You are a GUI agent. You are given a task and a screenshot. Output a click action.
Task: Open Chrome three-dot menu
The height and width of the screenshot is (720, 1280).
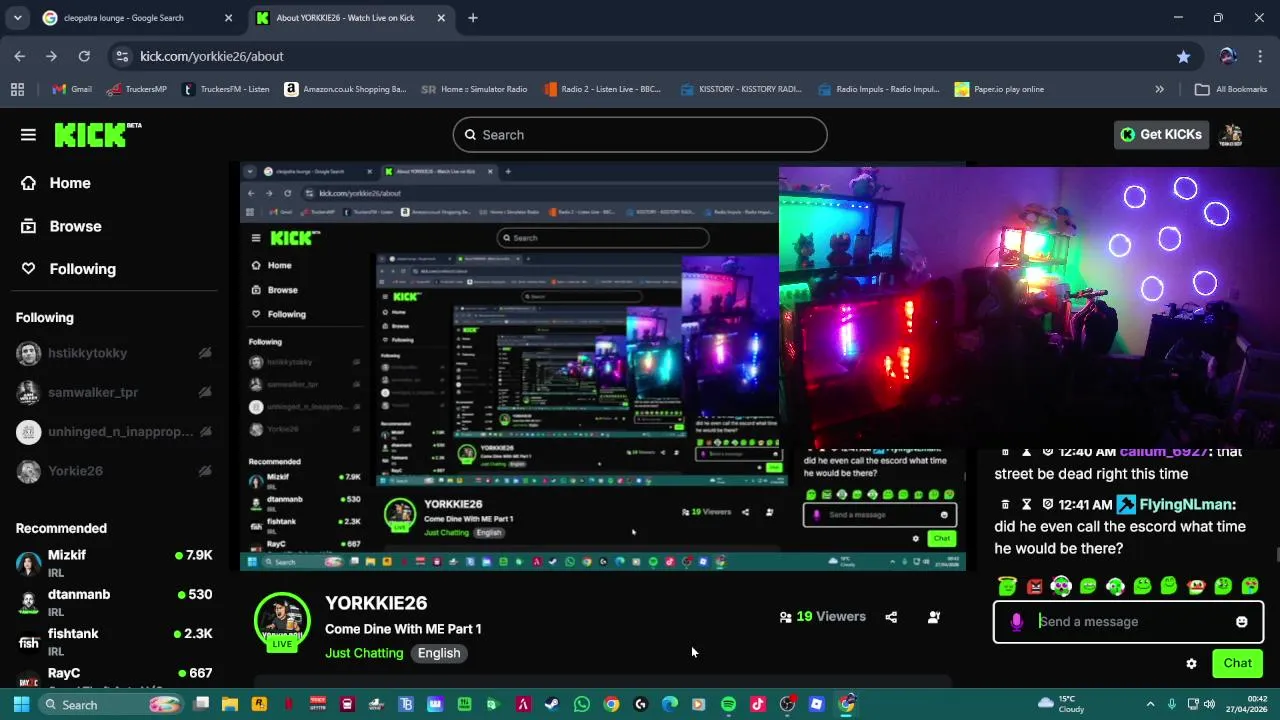point(1259,57)
